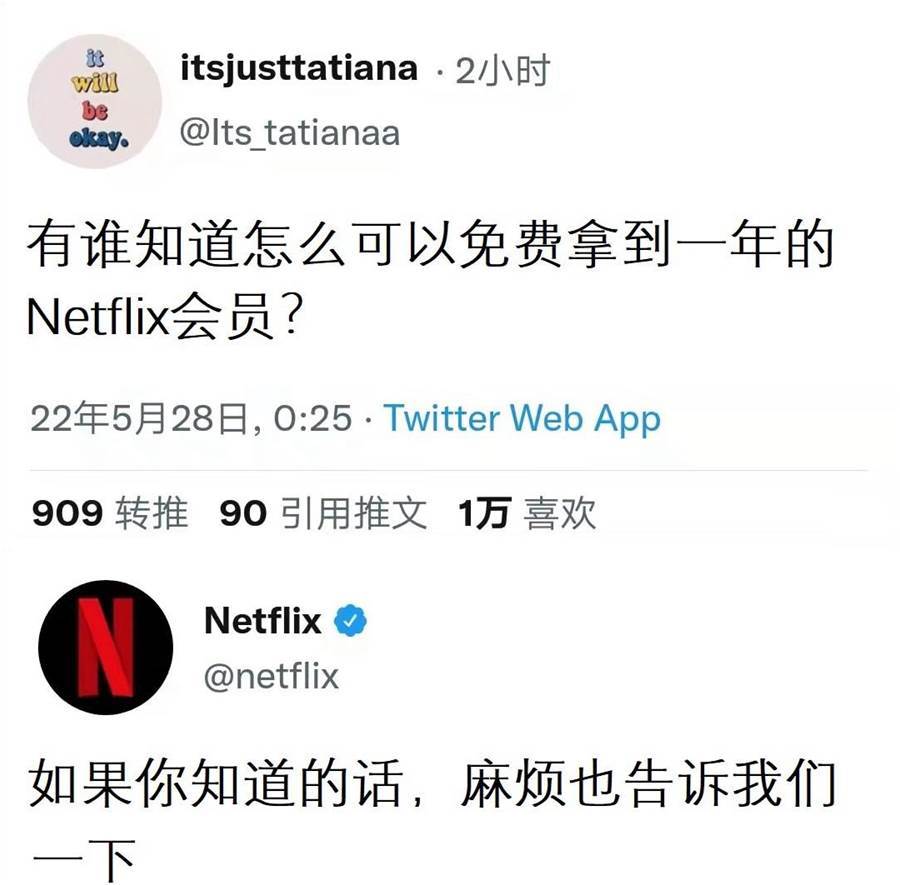
Task: View the 1万 喜欢 likes list
Action: click(x=527, y=513)
